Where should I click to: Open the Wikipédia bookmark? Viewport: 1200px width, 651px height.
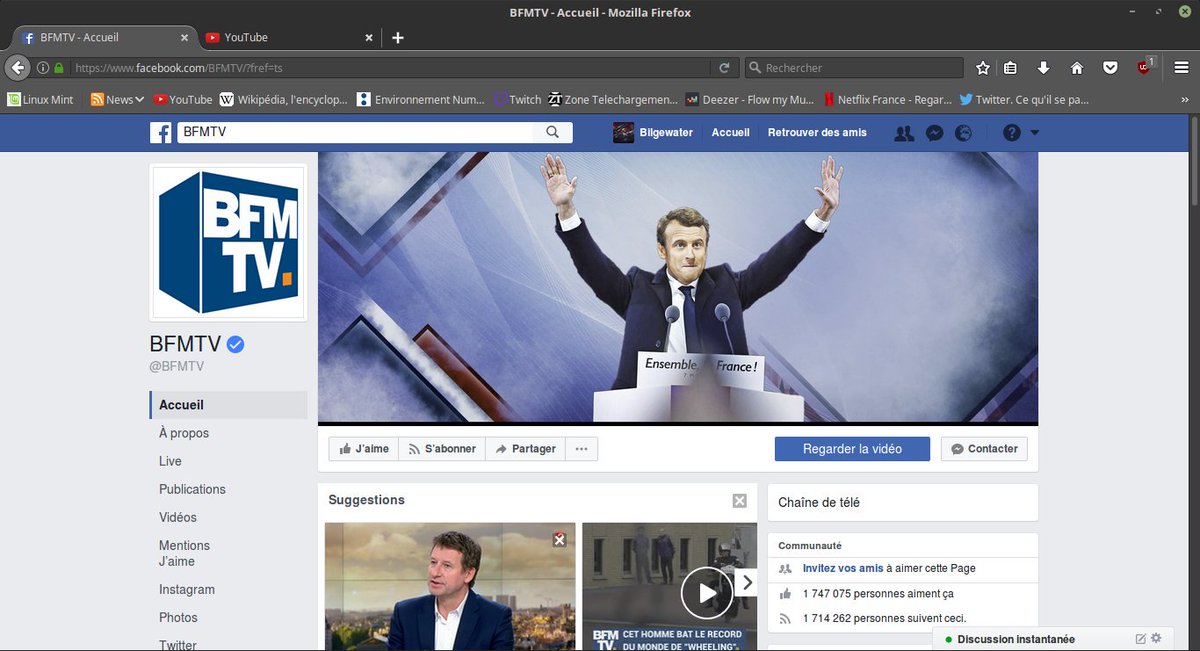(284, 99)
